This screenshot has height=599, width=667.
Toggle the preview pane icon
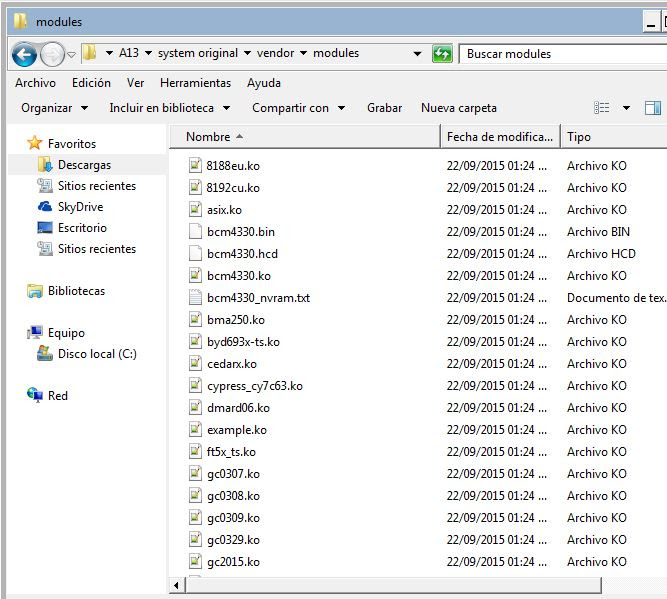[653, 108]
